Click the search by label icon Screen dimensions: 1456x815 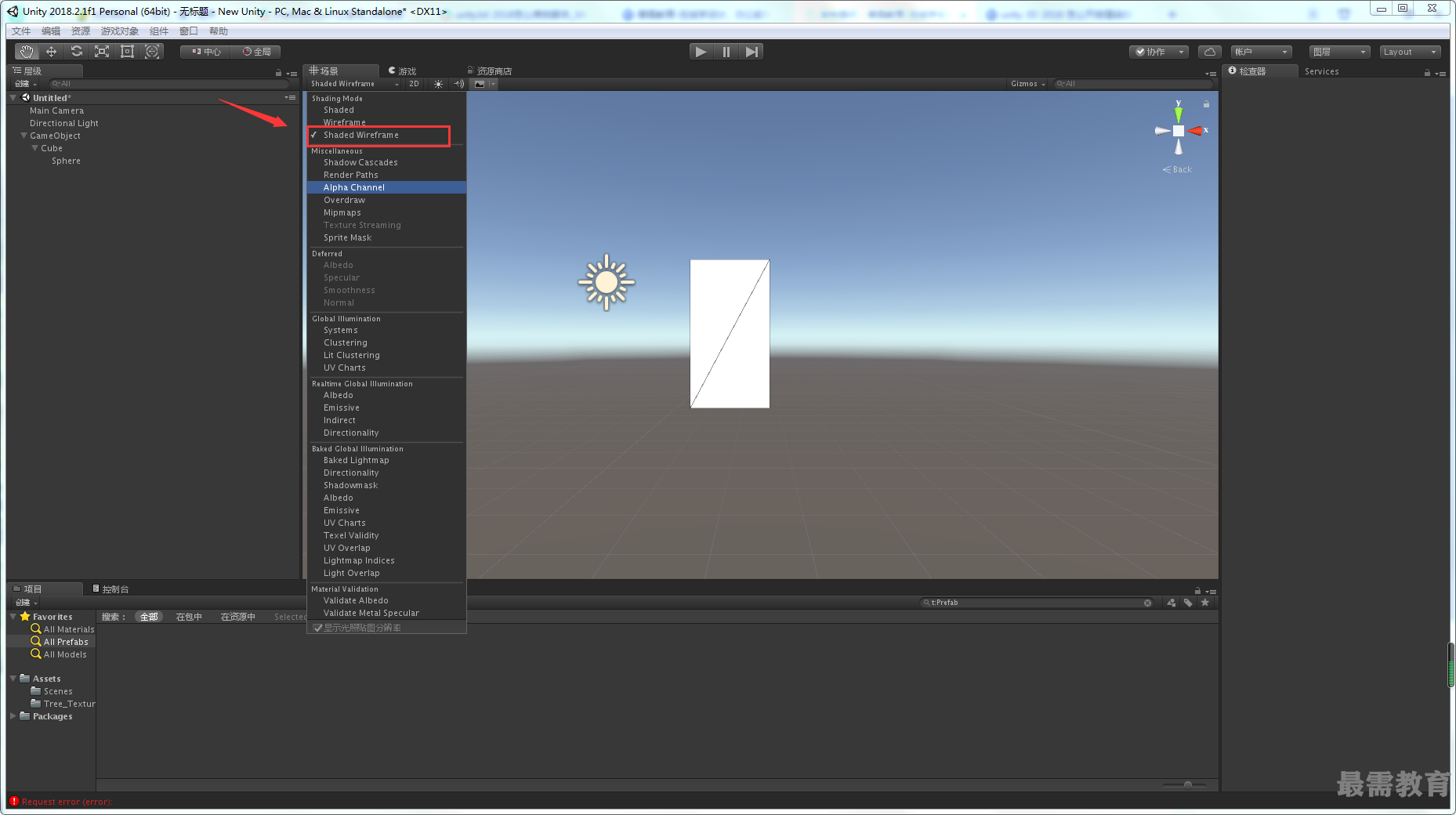pos(1188,603)
